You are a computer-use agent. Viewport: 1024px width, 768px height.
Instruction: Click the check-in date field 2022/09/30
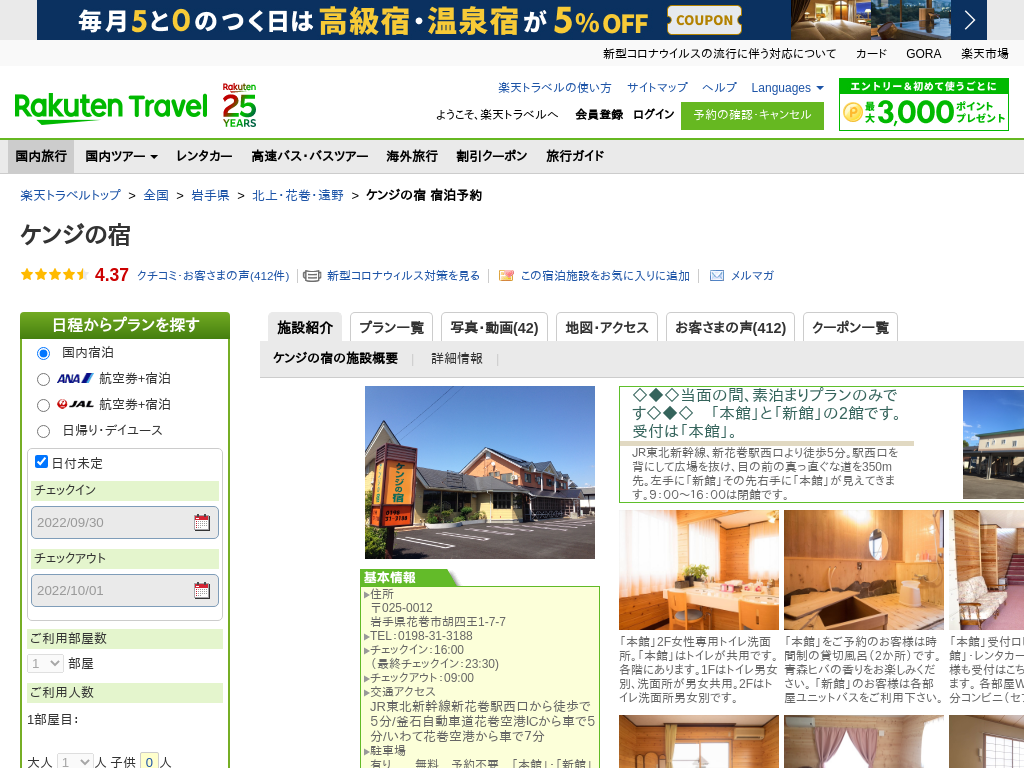tap(125, 522)
